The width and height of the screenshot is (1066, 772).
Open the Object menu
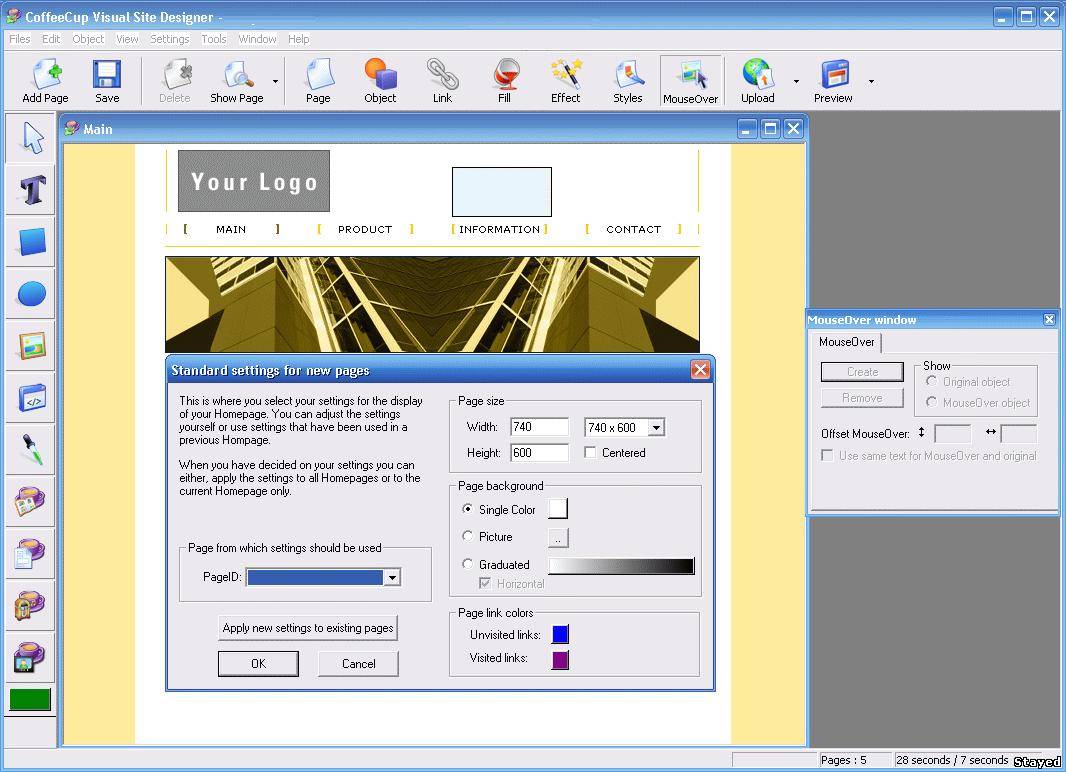point(88,39)
